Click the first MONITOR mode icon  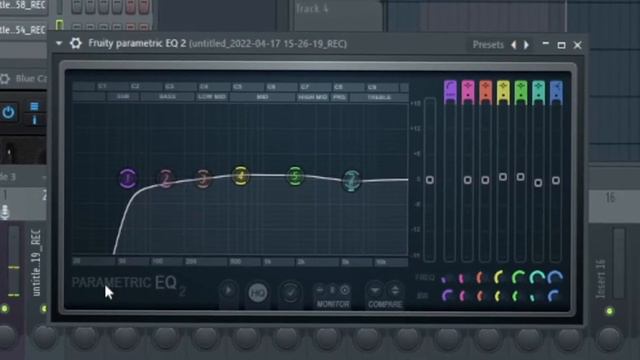coord(320,290)
